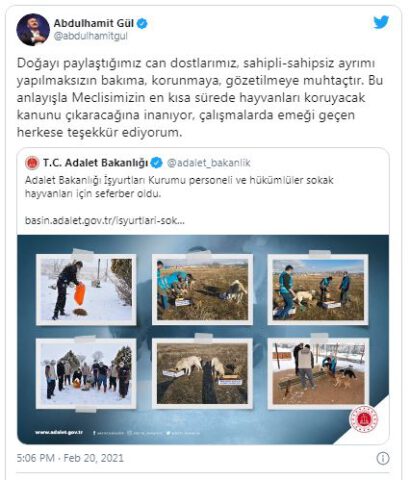Open the Abdulhamit Gül display name
The image size is (410, 480).
point(94,23)
